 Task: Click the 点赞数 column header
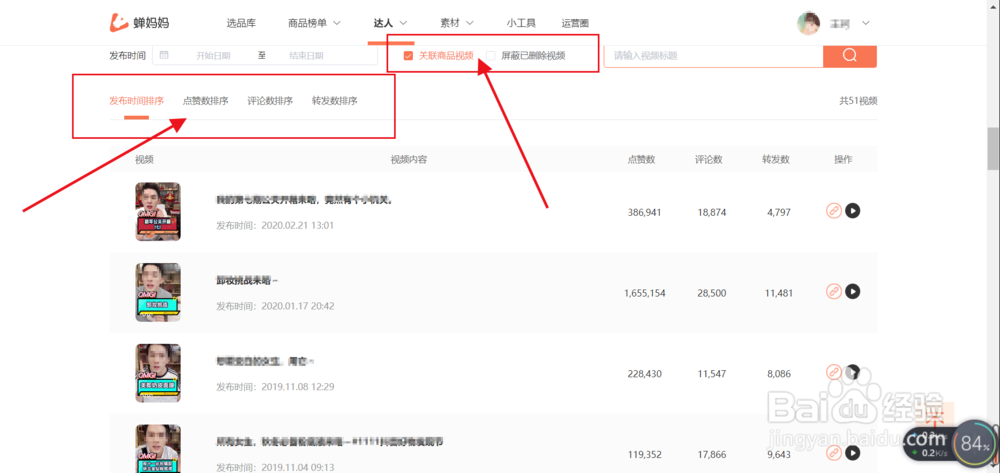coord(641,159)
